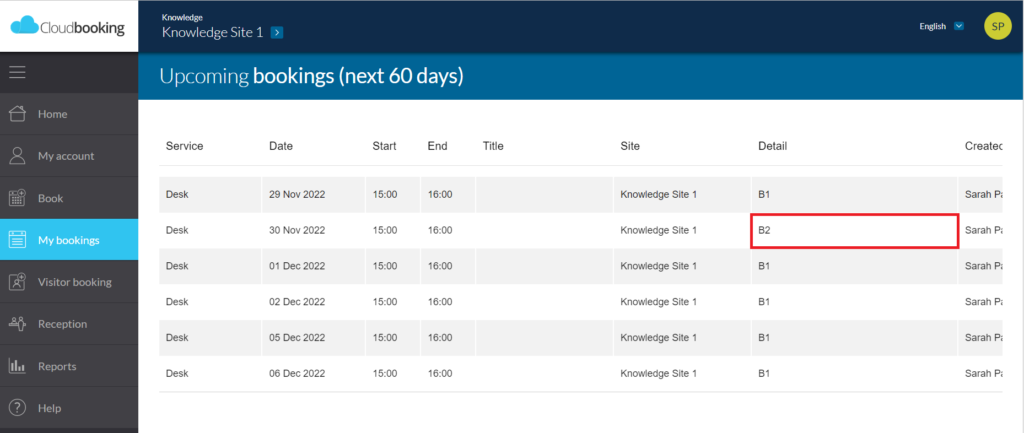The image size is (1024, 433).
Task: Sort by the Date column header
Action: pos(281,146)
